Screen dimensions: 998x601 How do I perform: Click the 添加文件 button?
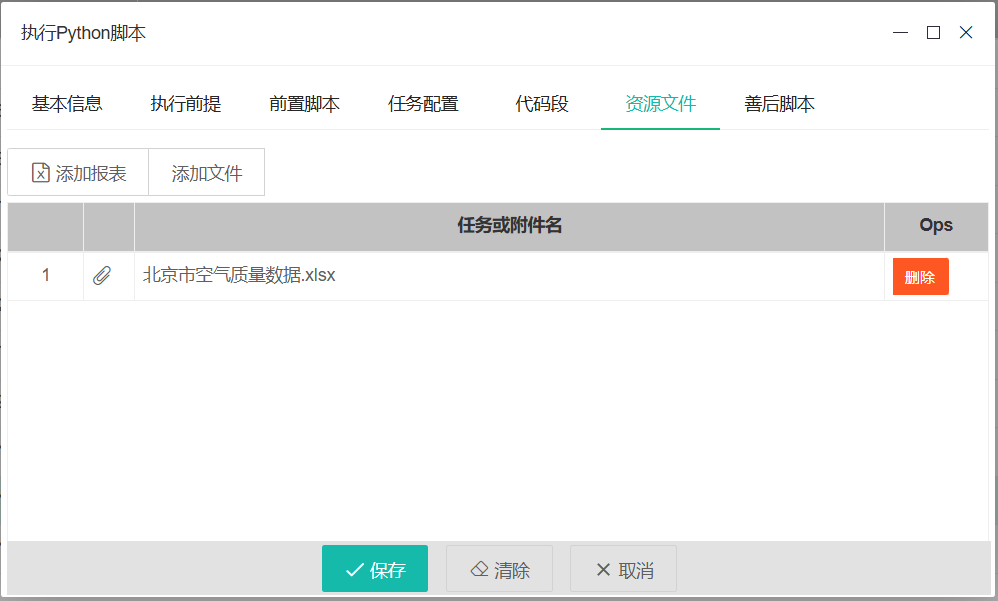[207, 173]
